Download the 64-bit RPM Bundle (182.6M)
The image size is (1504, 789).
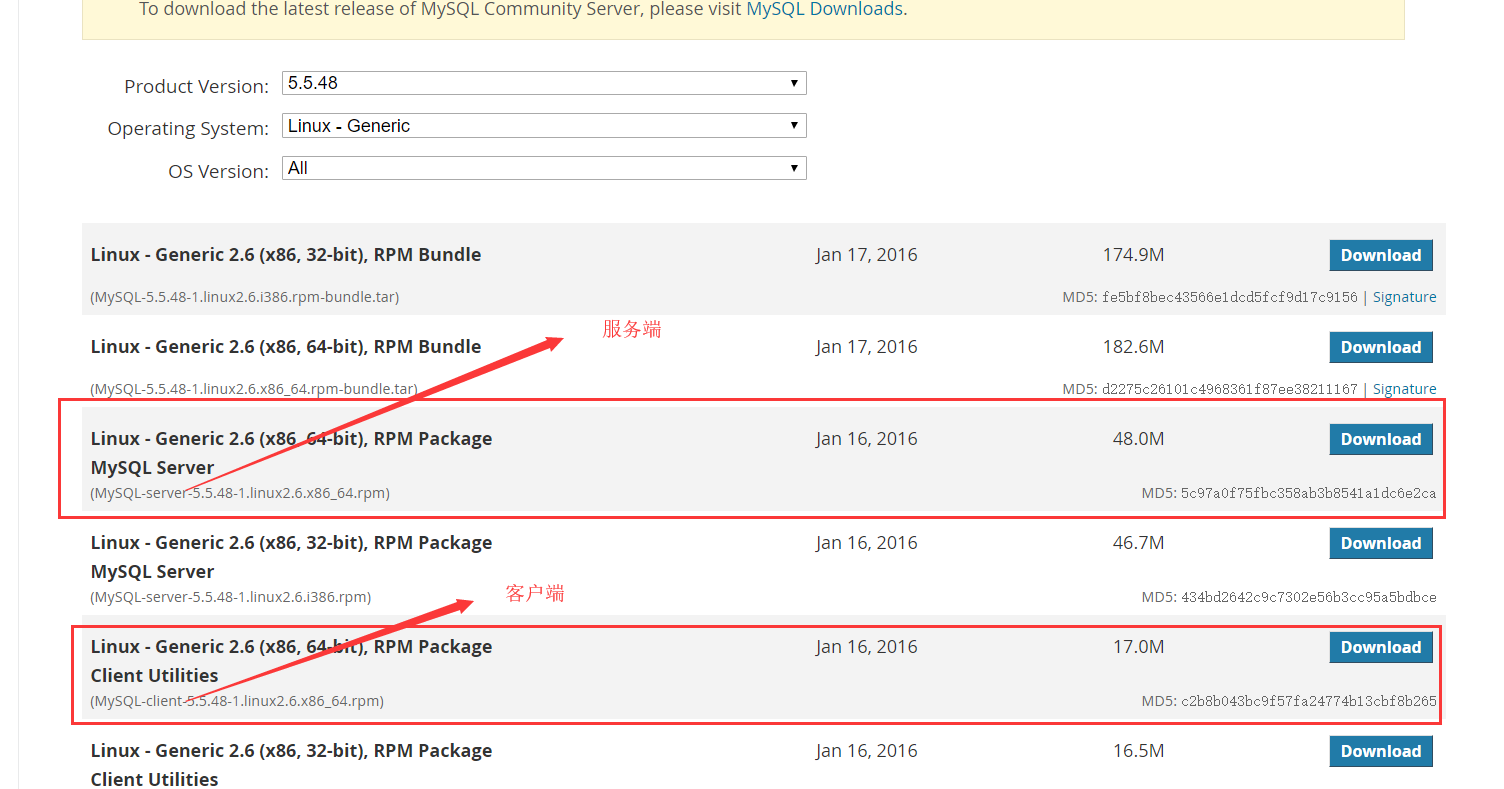[1381, 347]
